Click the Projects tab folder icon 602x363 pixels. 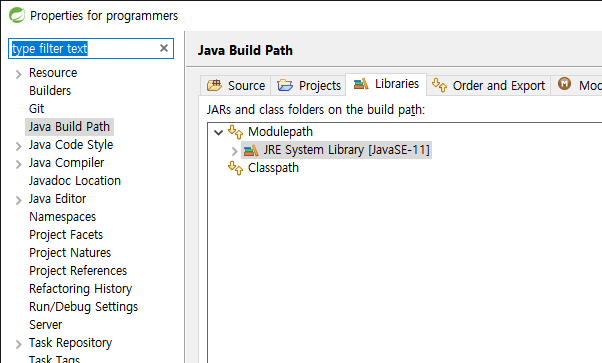pos(285,85)
